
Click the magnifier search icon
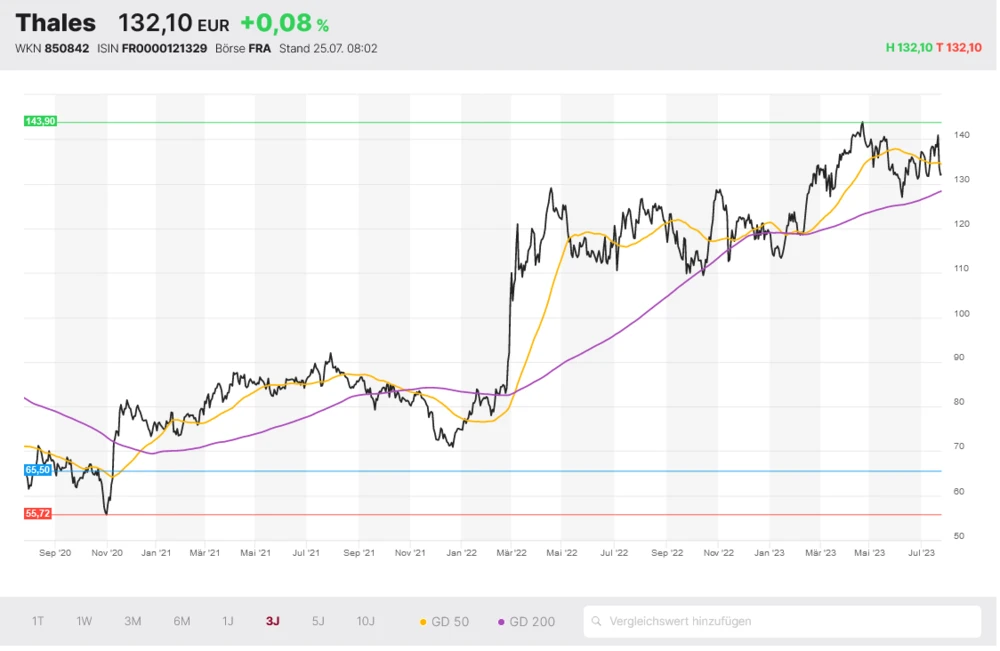tap(597, 621)
